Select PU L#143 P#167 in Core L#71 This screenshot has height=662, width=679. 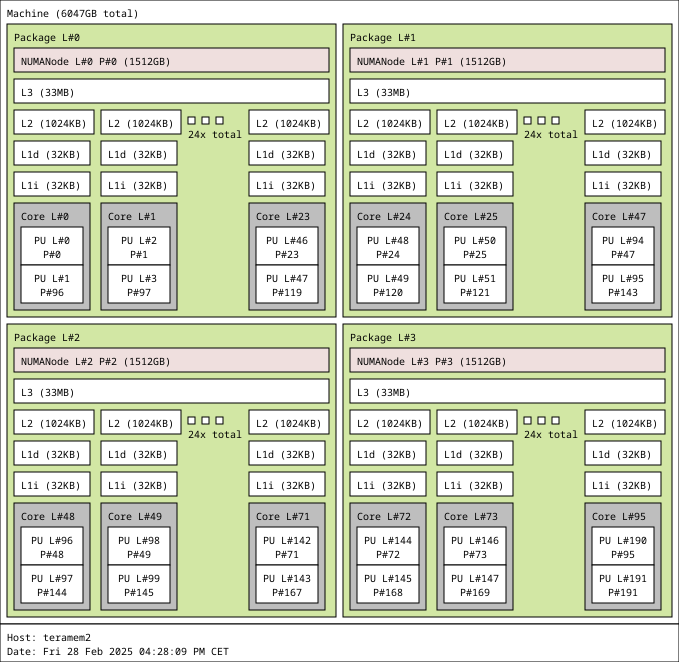coord(287,585)
